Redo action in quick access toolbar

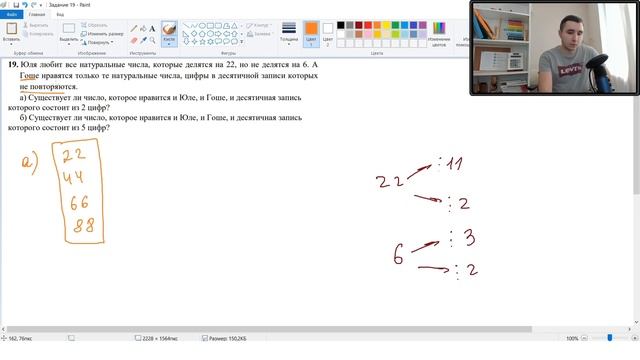click(34, 5)
